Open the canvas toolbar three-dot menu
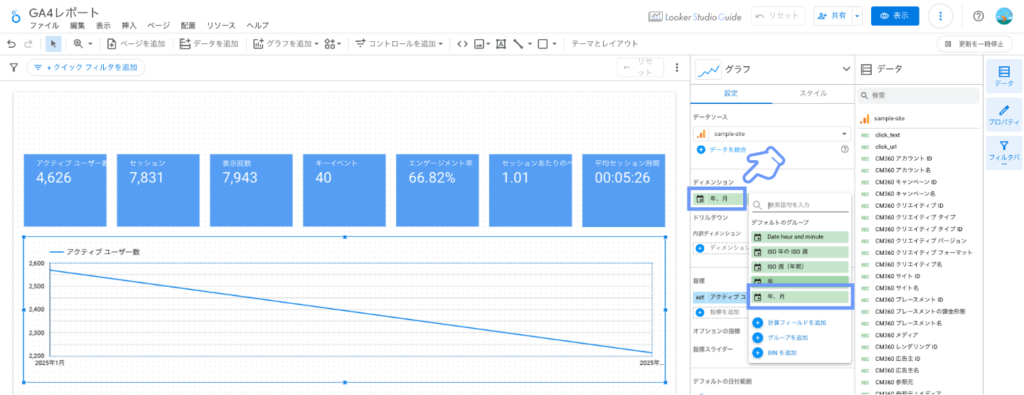Image resolution: width=1024 pixels, height=395 pixels. click(x=677, y=67)
